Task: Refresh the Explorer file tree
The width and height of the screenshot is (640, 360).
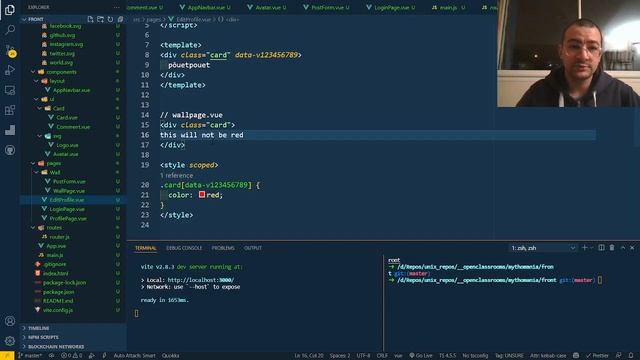Action: pos(110,19)
